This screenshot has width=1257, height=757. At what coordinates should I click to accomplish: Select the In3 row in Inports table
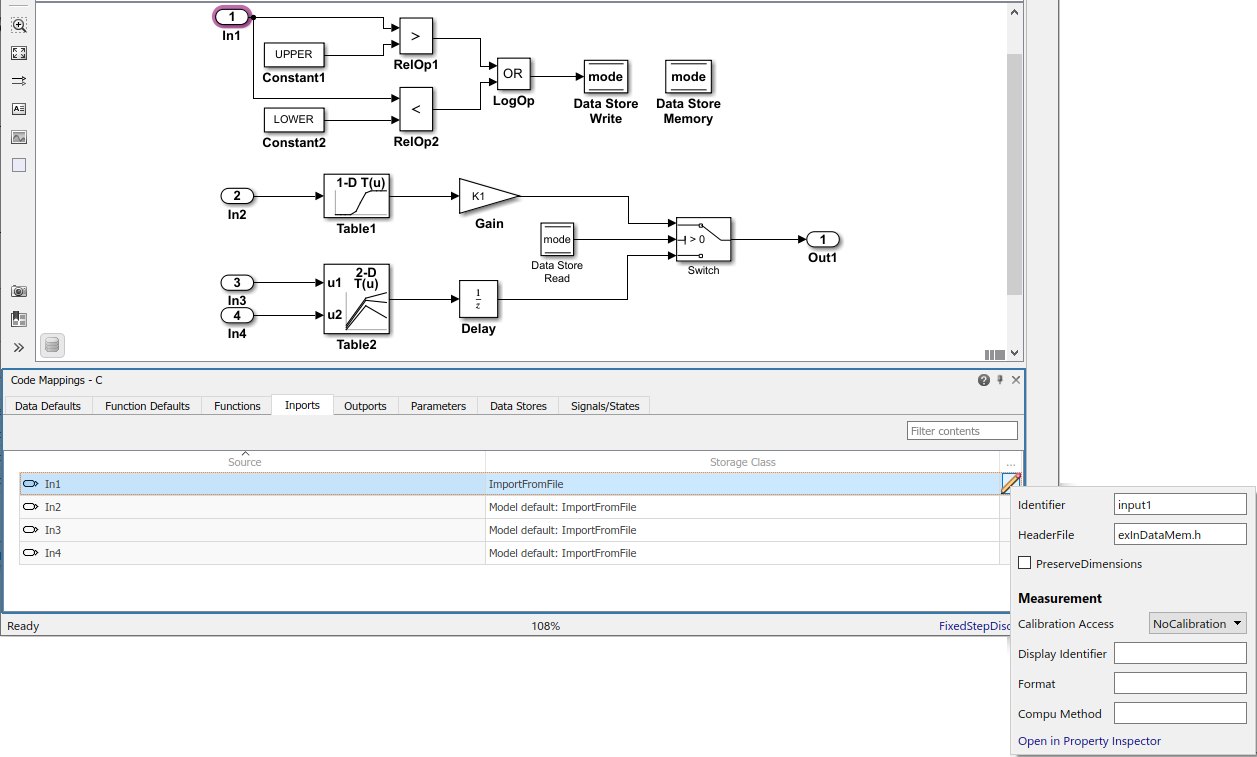click(510, 530)
